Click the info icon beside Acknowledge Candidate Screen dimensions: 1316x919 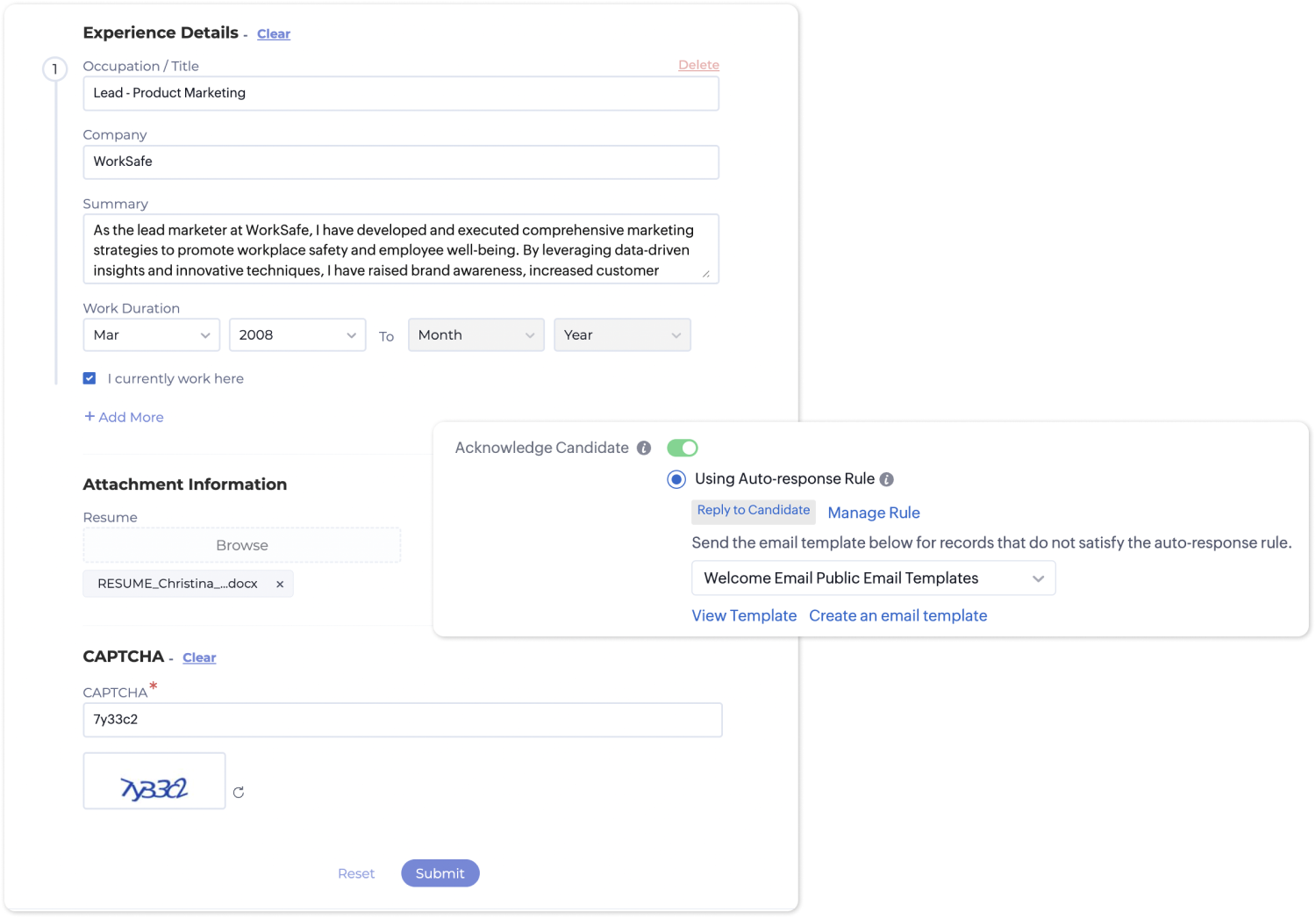tap(645, 448)
